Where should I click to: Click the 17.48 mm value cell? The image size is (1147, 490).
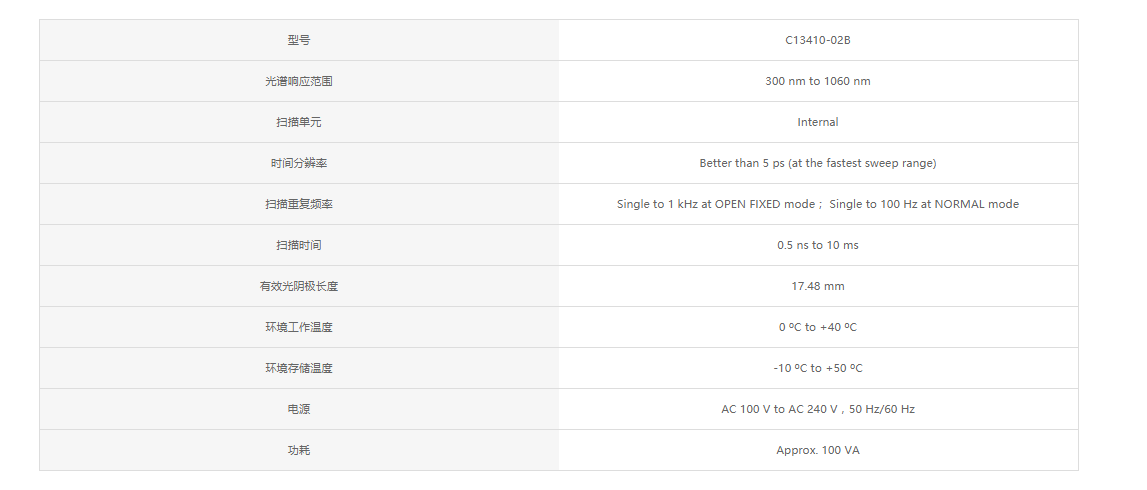point(818,286)
